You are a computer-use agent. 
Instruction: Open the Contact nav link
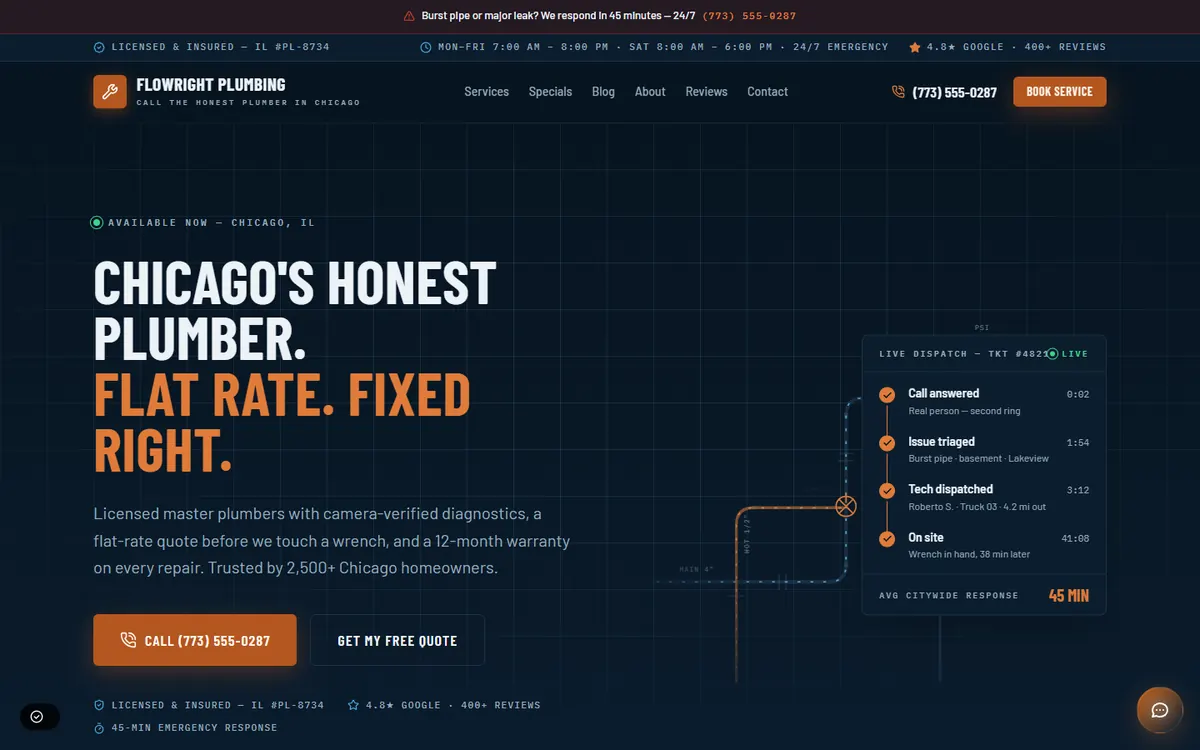pyautogui.click(x=767, y=92)
